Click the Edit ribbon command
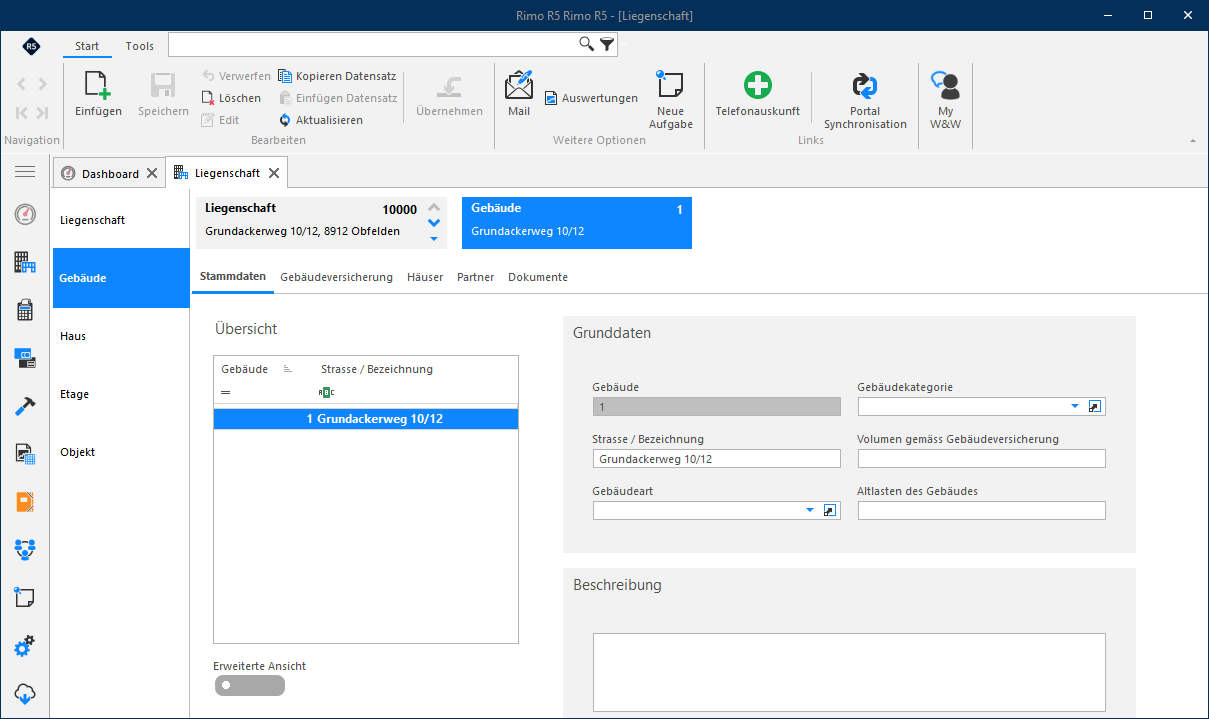Screen dimensions: 1209x719 point(220,120)
